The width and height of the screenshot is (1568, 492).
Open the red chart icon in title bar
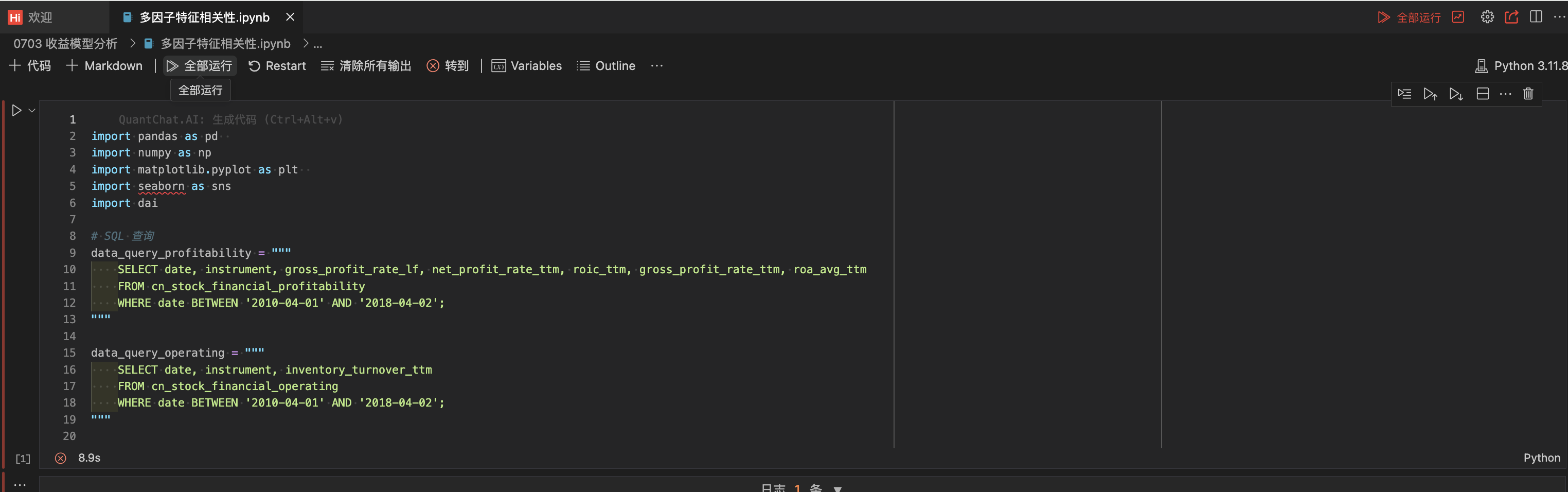pyautogui.click(x=1458, y=17)
